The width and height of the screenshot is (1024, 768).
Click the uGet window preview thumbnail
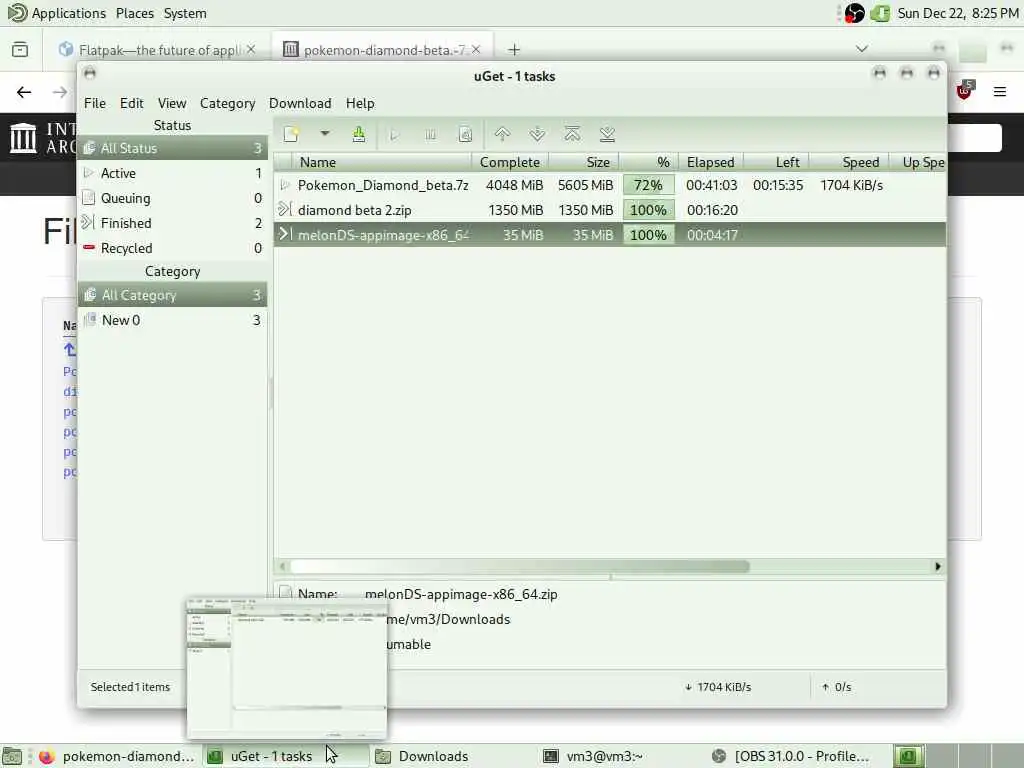287,667
